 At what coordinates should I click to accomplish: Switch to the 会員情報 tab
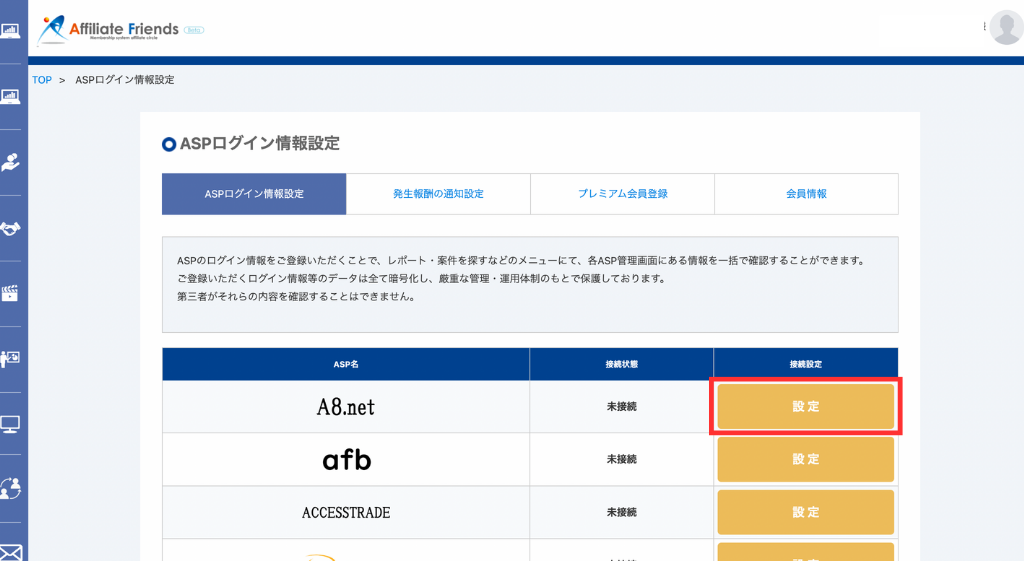[x=807, y=194]
